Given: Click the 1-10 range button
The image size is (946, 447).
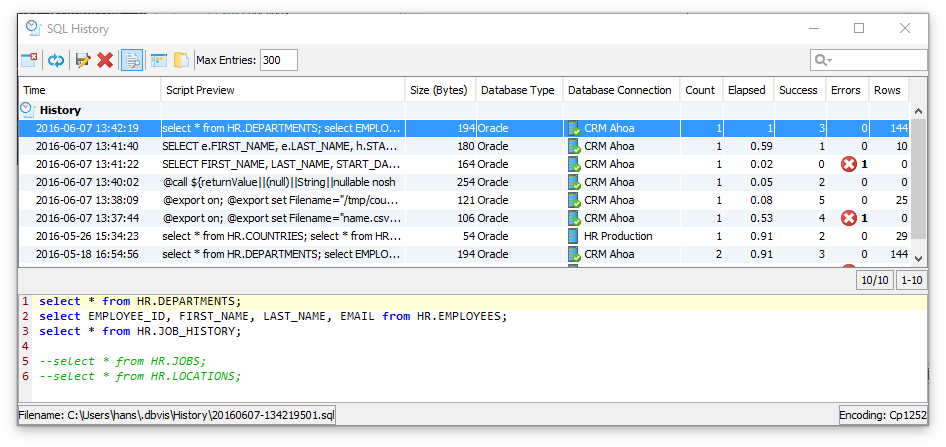Looking at the screenshot, I should coord(911,281).
